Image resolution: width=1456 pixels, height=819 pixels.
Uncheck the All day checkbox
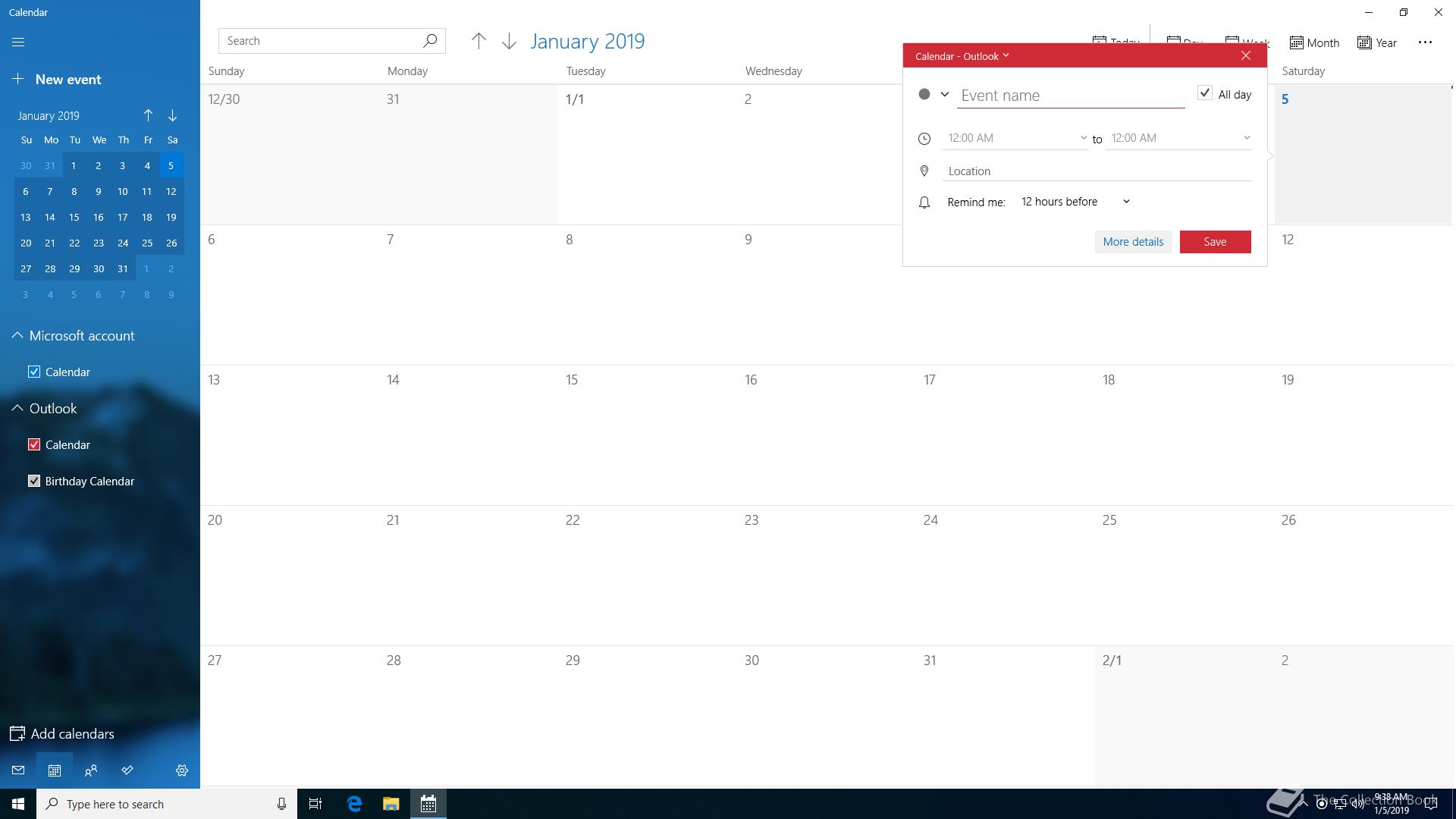tap(1204, 93)
